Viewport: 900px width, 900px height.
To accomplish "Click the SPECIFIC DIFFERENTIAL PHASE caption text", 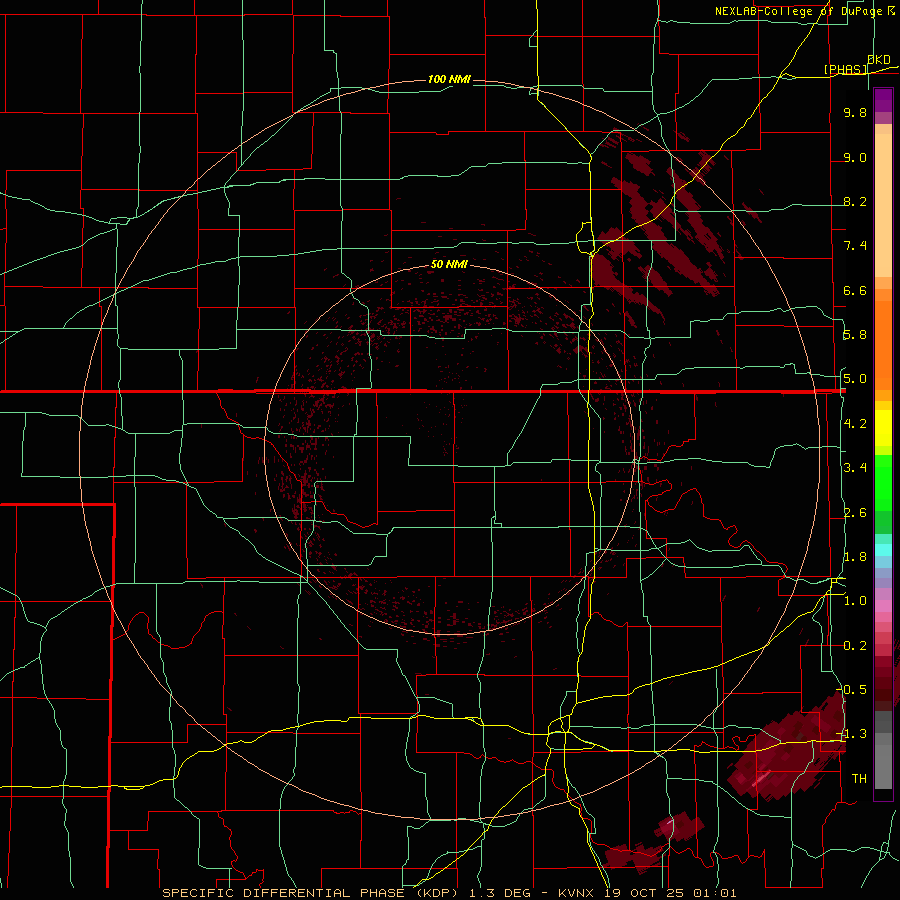I will (x=285, y=893).
